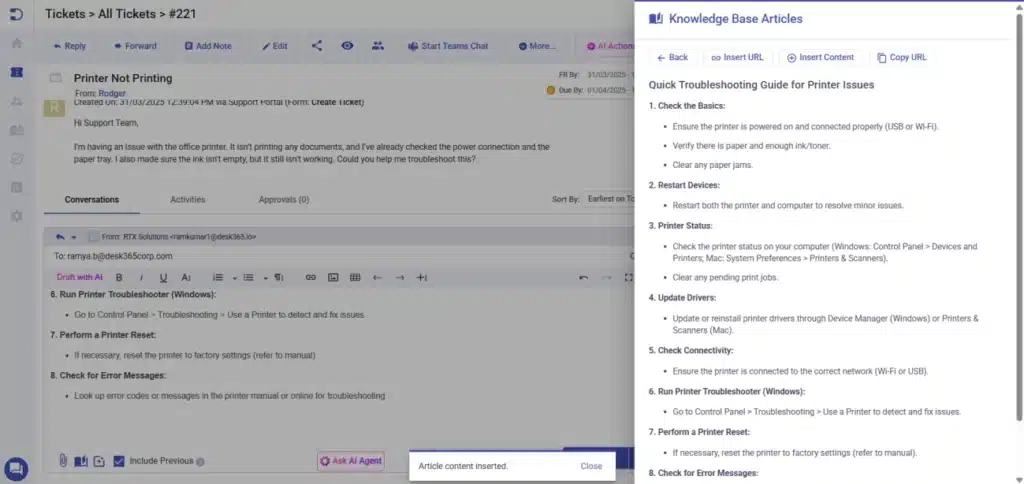Click the Insert URL button
Viewport: 1024px width, 484px height.
click(736, 58)
